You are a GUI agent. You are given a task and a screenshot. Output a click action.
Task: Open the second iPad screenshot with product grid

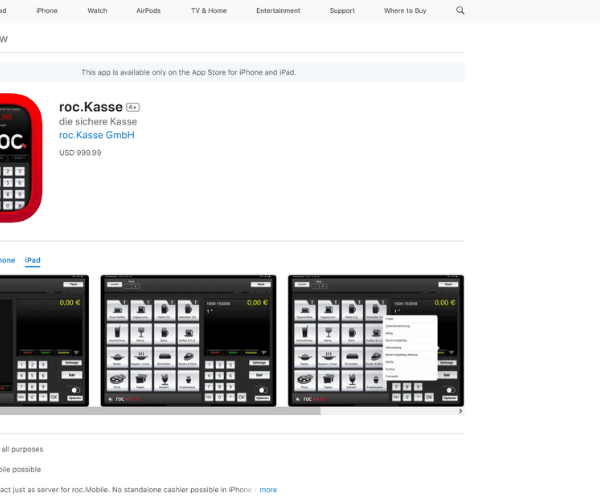click(x=188, y=340)
